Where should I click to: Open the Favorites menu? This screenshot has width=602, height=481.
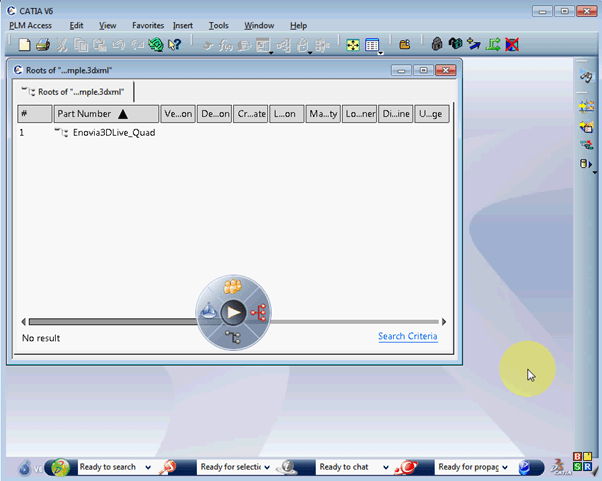point(148,25)
